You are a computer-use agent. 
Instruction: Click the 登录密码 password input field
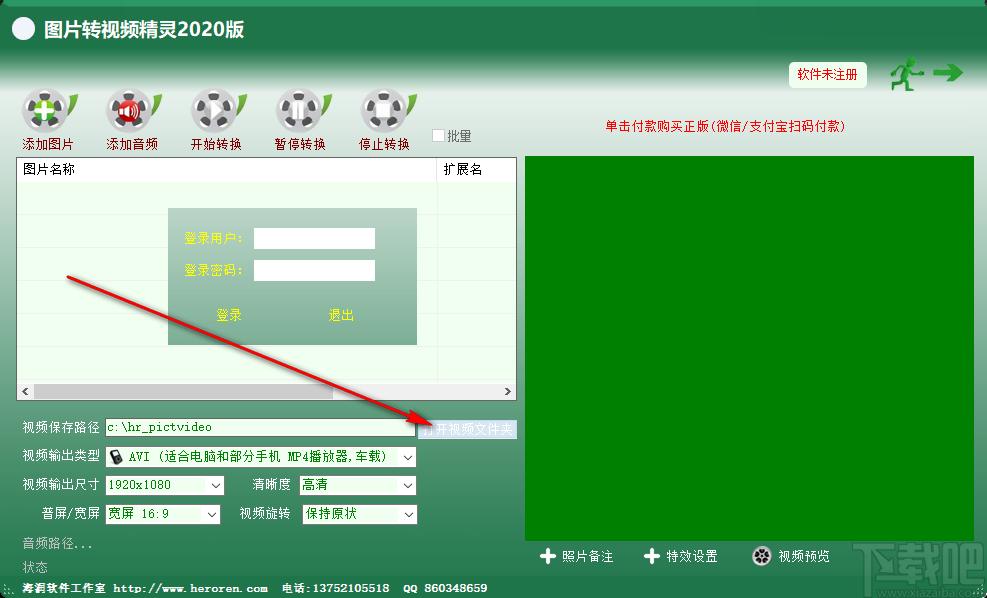pyautogui.click(x=314, y=270)
